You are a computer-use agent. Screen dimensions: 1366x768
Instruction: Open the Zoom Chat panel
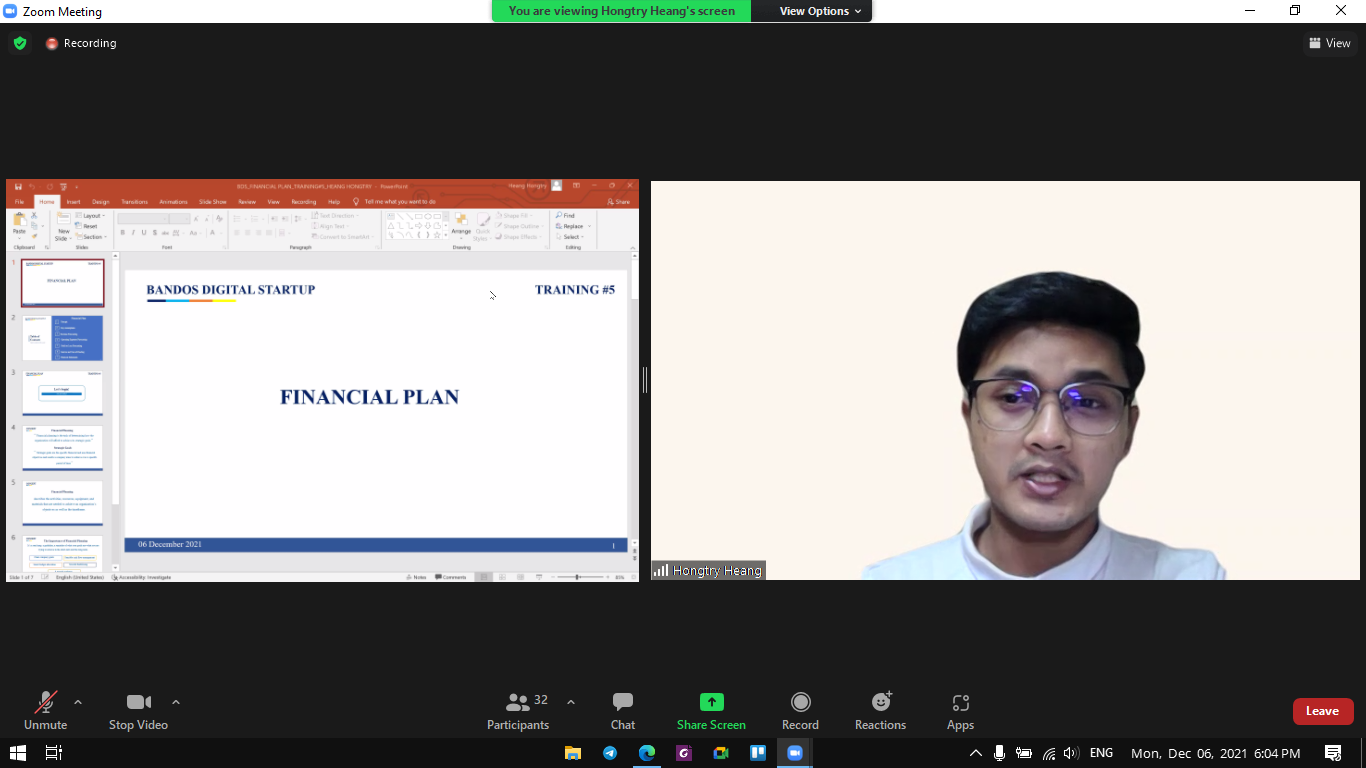point(623,711)
